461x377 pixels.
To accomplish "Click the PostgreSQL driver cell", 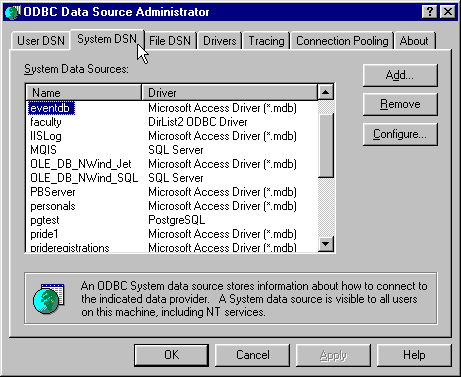I will tap(177, 220).
